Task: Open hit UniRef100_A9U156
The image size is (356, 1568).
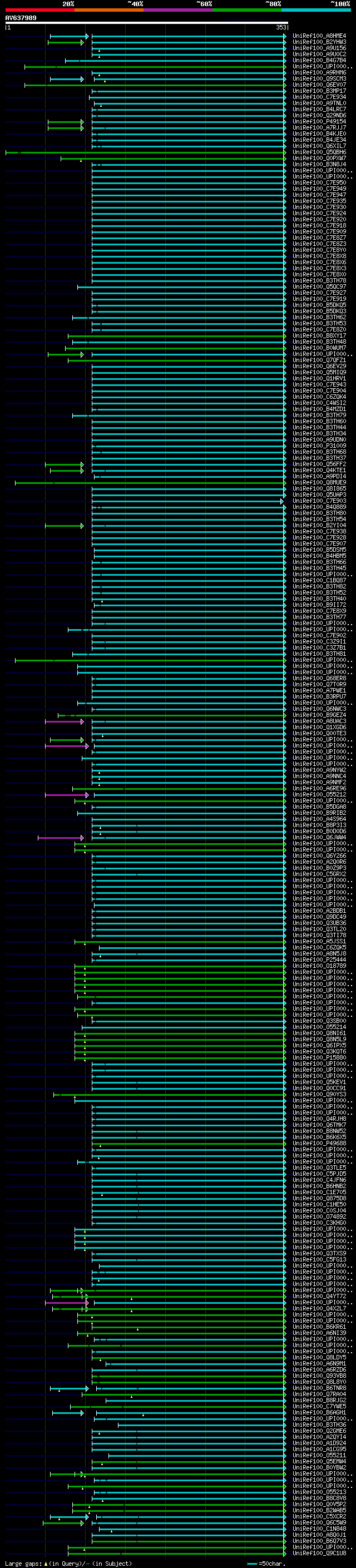Action: click(x=319, y=49)
